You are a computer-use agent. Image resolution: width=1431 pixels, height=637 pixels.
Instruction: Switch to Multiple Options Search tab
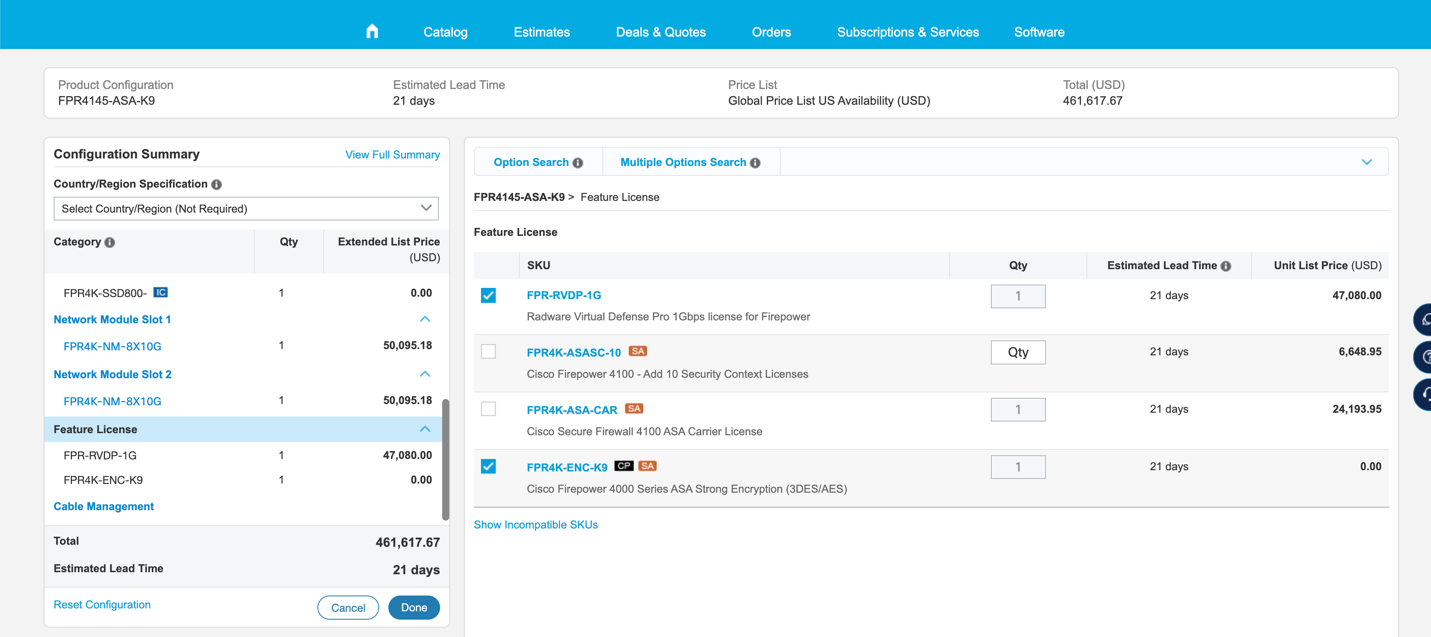690,162
